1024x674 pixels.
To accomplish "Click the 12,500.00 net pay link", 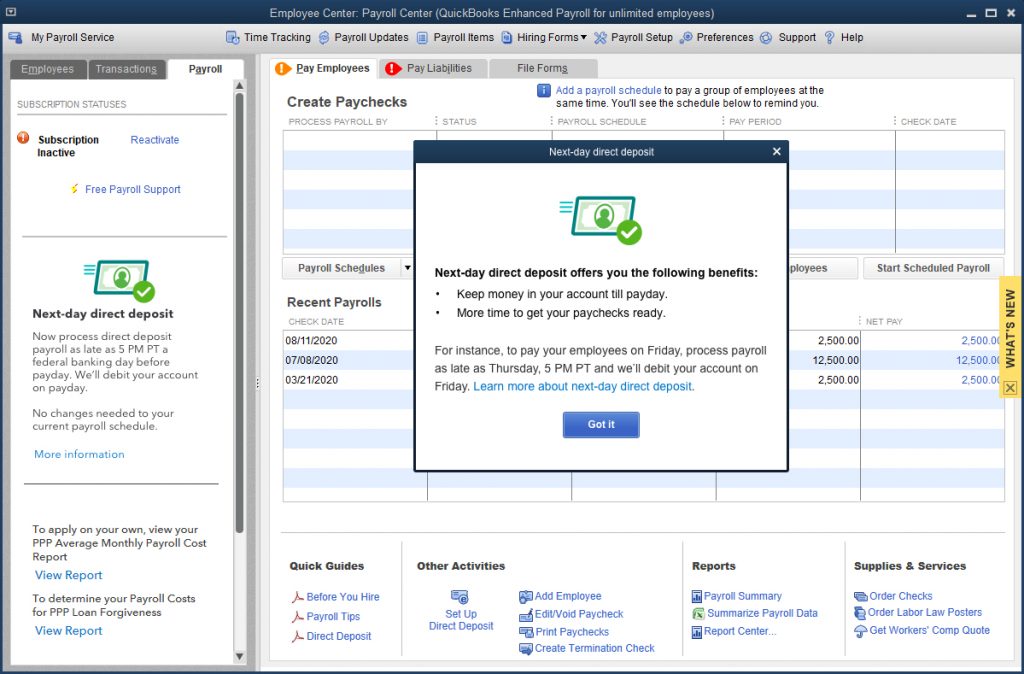I will (980, 360).
